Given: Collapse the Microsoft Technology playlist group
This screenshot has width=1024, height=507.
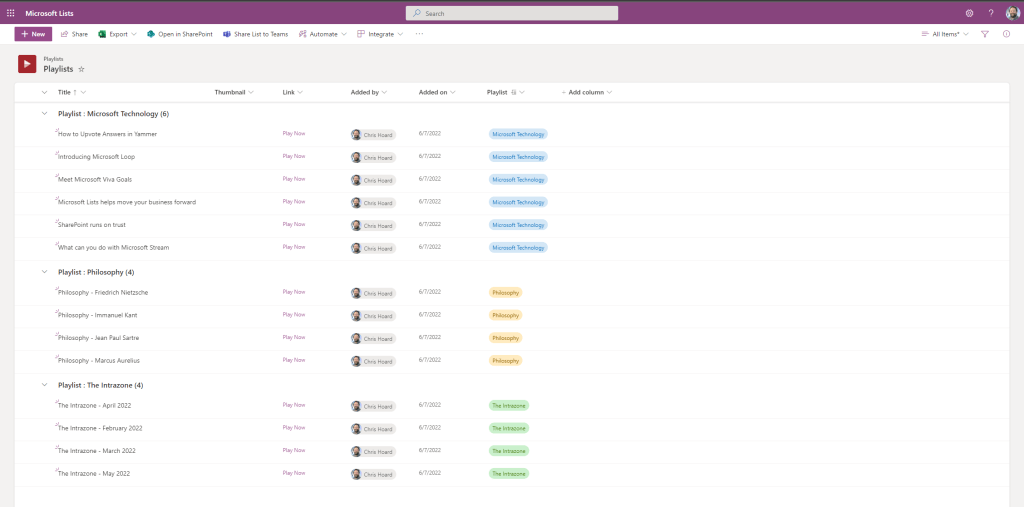Looking at the screenshot, I should coord(44,114).
